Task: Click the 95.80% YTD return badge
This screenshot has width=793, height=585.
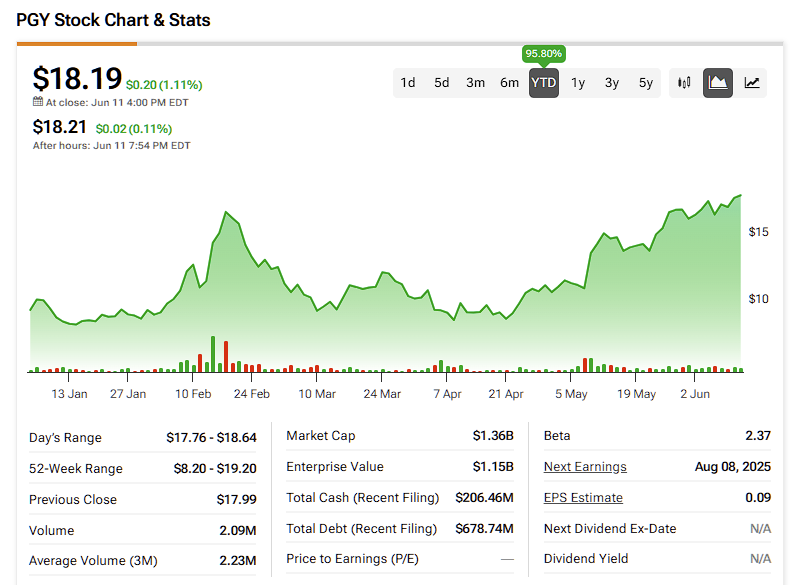Action: (x=544, y=53)
